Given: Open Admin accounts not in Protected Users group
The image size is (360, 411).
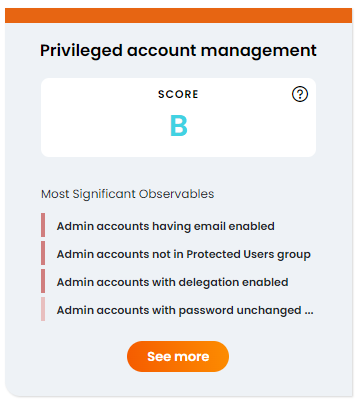Looking at the screenshot, I should point(184,254).
